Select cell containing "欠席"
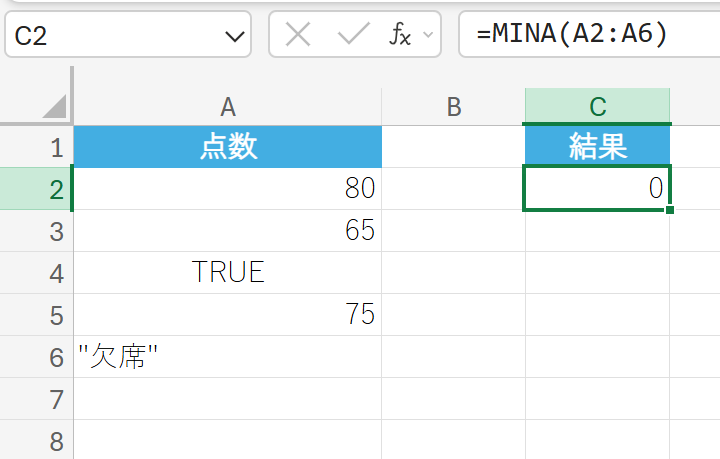Screen dimensions: 720x459 [228, 357]
